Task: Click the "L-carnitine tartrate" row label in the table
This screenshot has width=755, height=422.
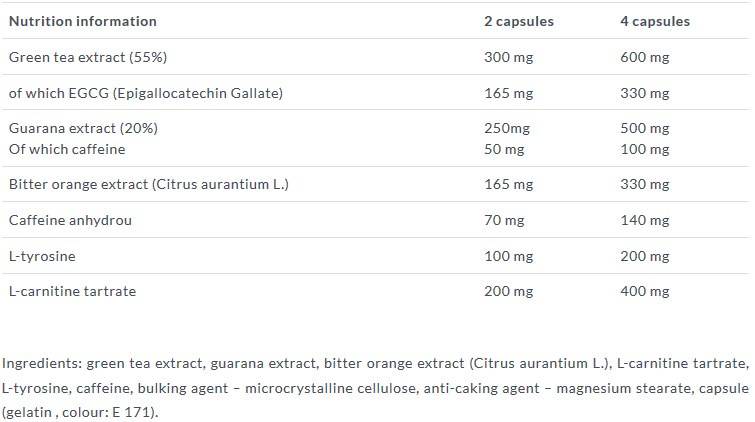Action: click(72, 291)
